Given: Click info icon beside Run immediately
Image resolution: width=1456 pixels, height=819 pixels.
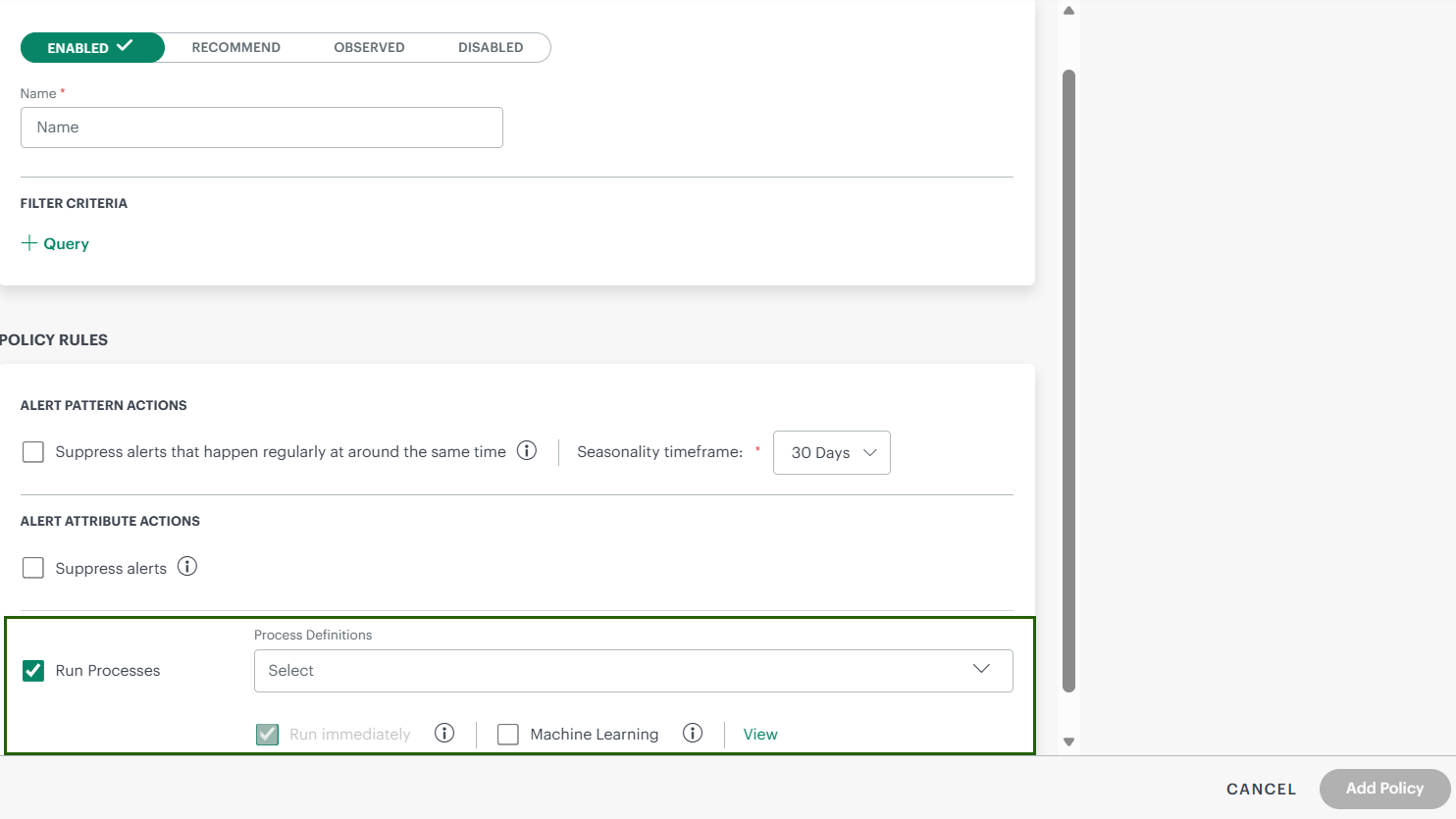Looking at the screenshot, I should pos(444,734).
